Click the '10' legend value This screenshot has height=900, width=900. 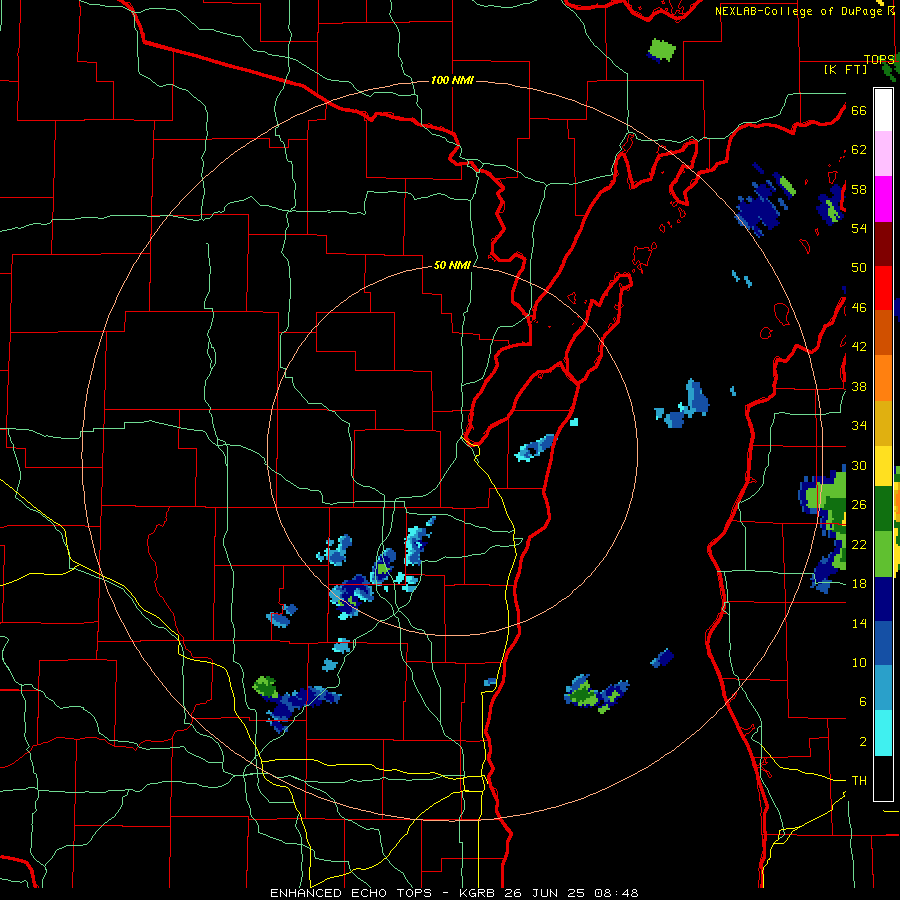click(x=859, y=663)
